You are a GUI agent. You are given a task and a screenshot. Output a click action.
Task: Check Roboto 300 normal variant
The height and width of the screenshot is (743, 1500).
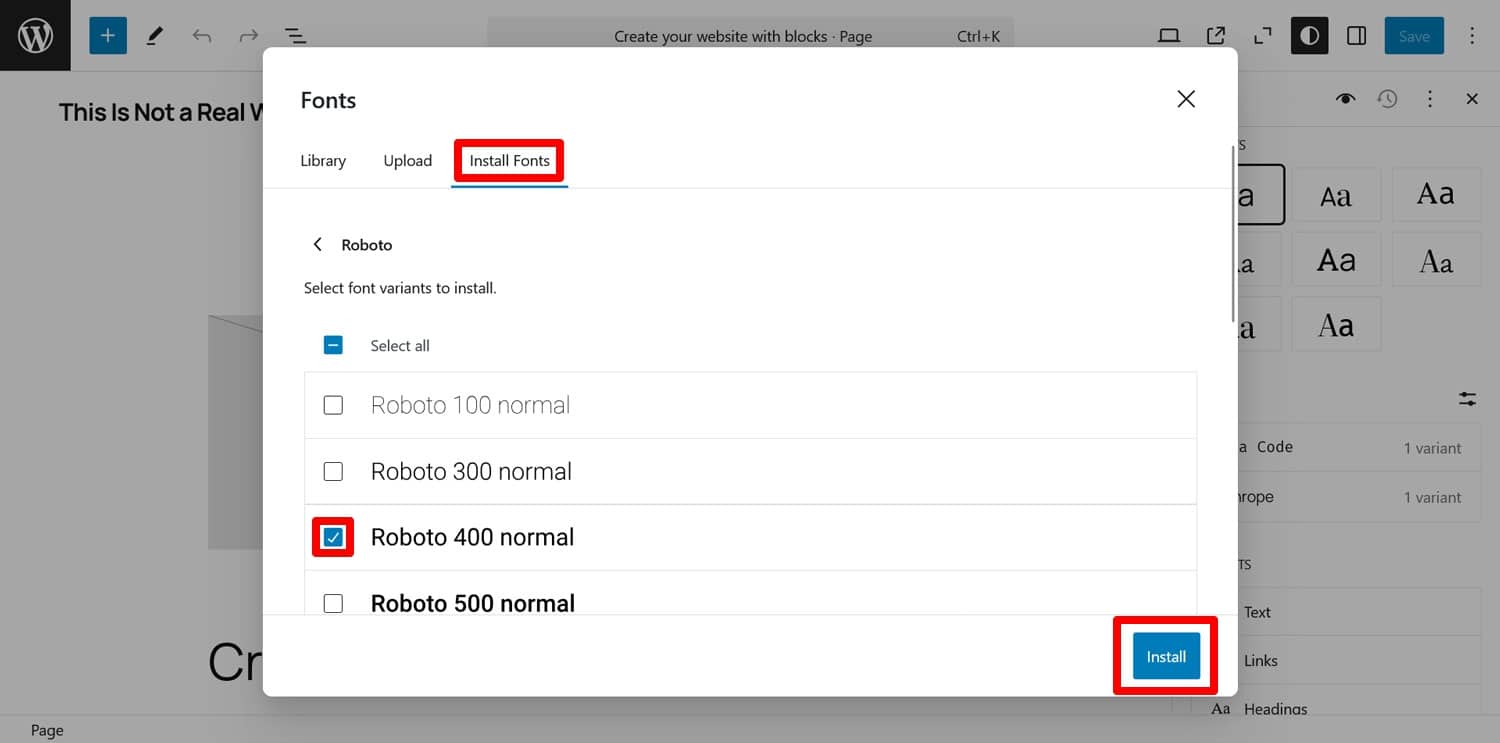click(333, 471)
